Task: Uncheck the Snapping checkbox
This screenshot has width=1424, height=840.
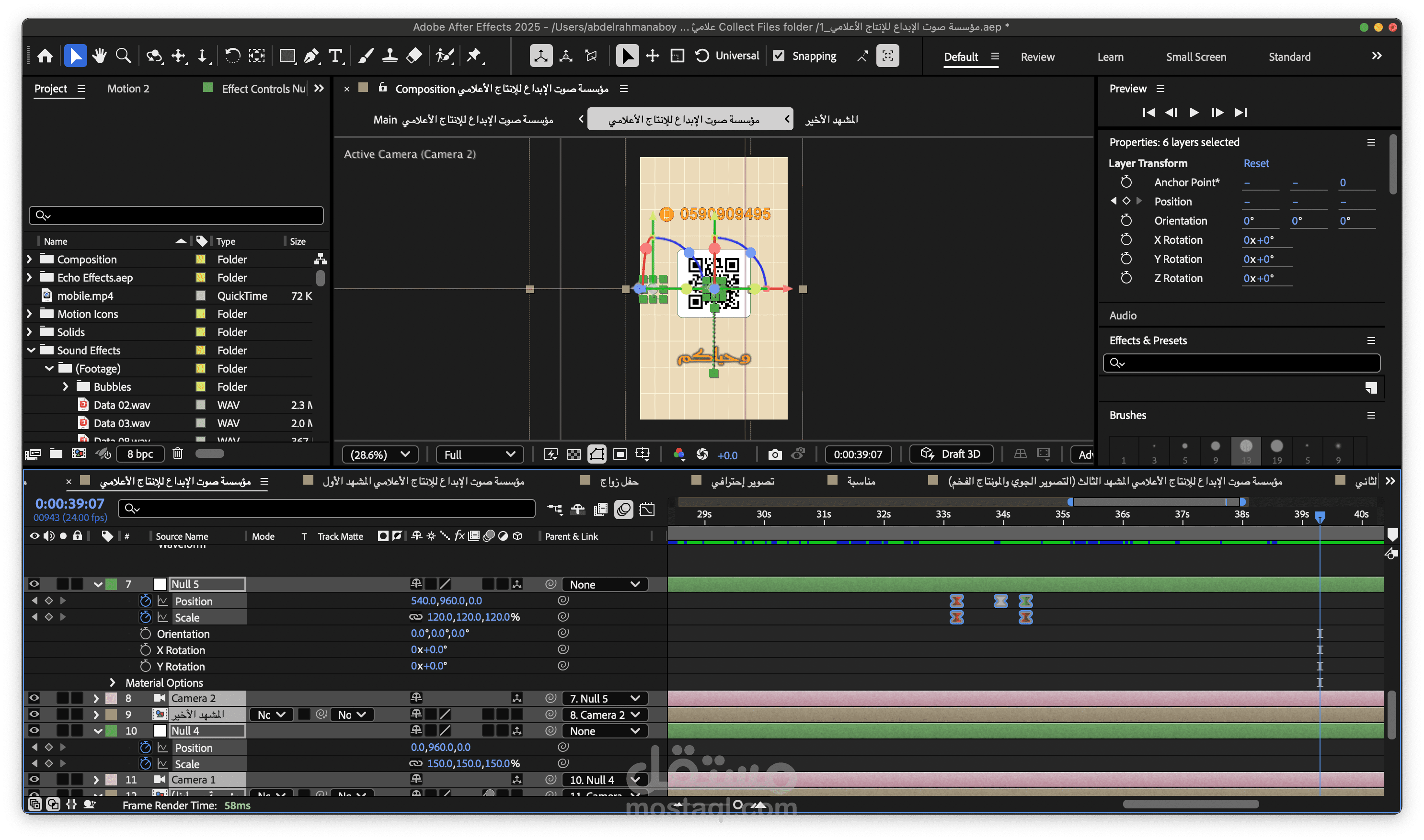Action: [x=779, y=56]
